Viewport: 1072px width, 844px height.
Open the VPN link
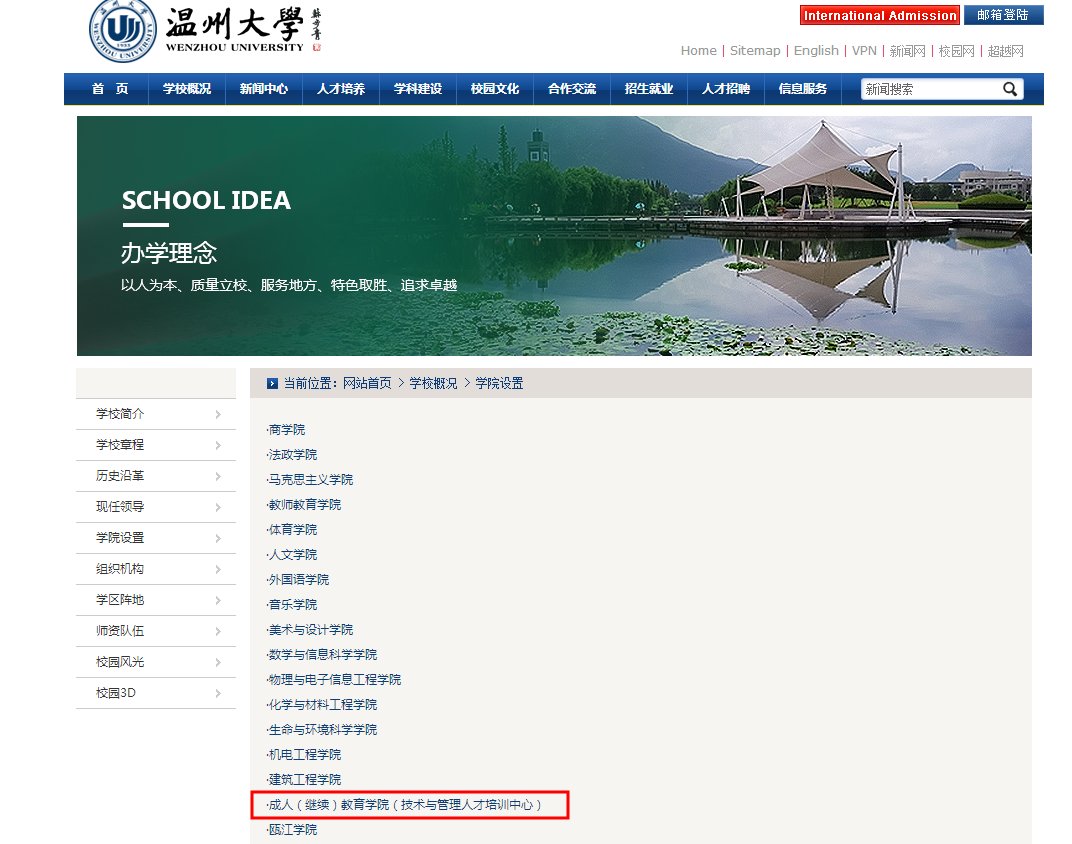[x=864, y=50]
